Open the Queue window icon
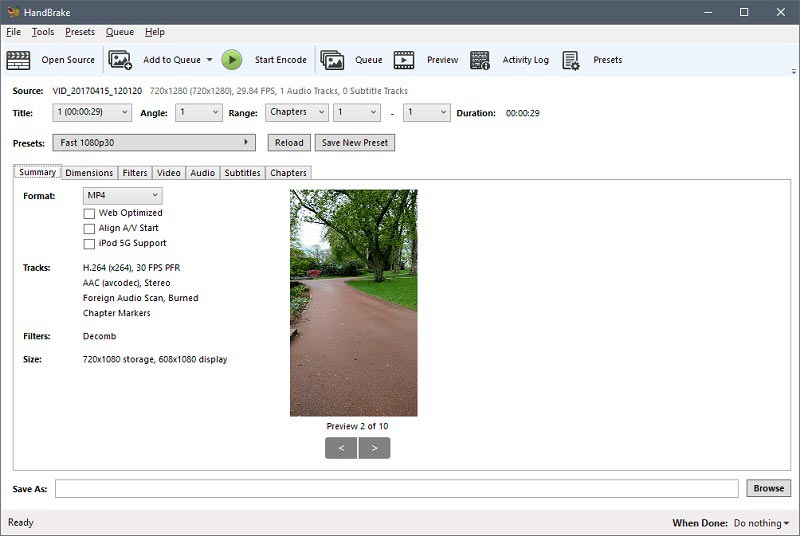800x536 pixels. [x=332, y=60]
